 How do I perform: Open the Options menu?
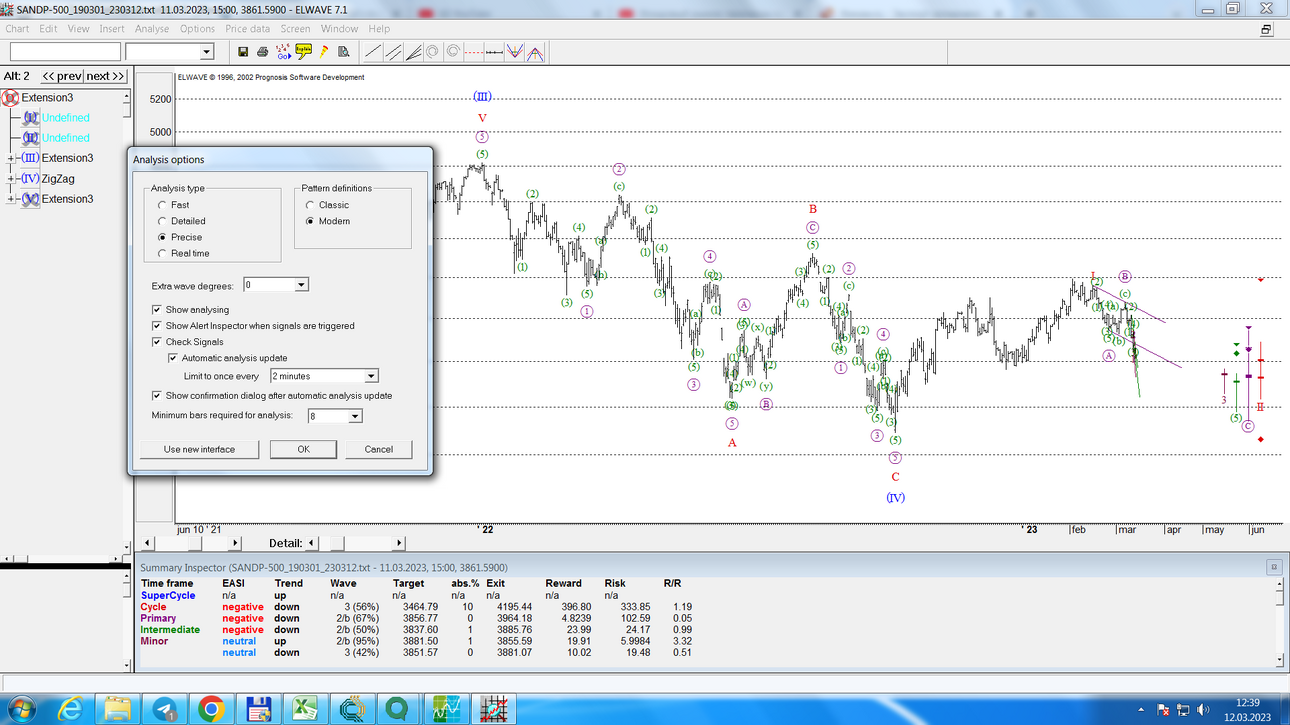click(x=197, y=29)
